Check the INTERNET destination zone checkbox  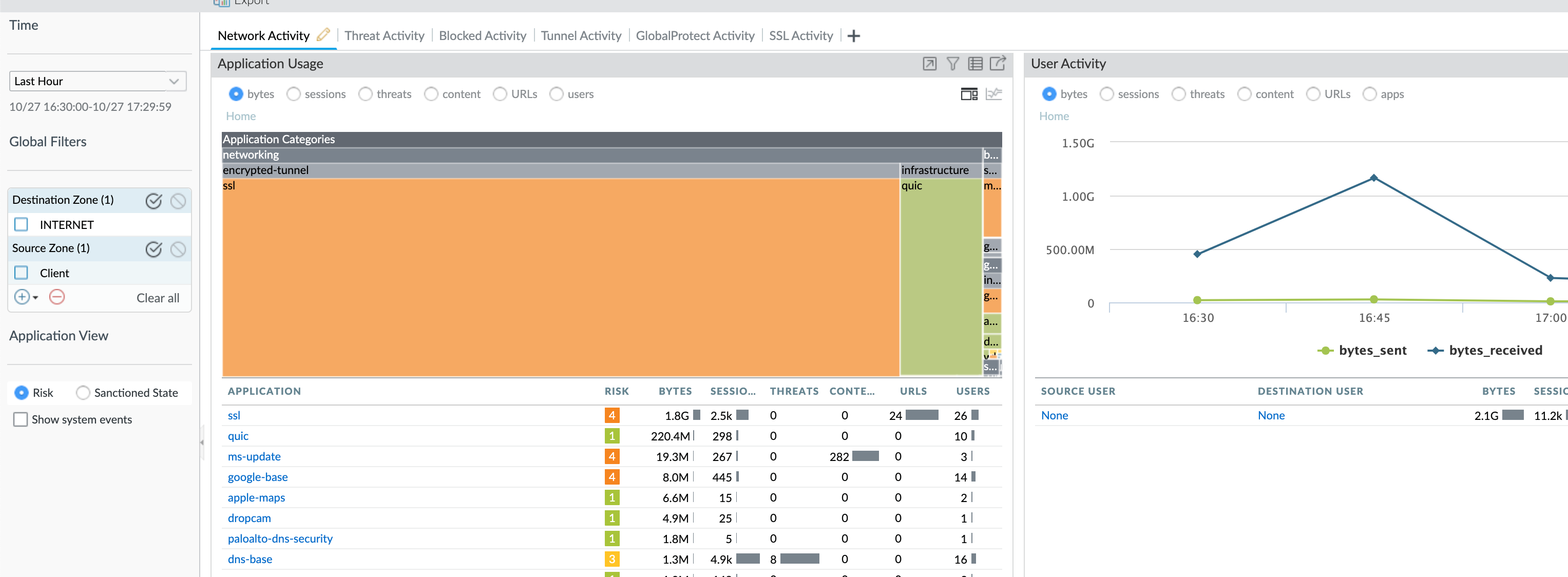click(21, 225)
